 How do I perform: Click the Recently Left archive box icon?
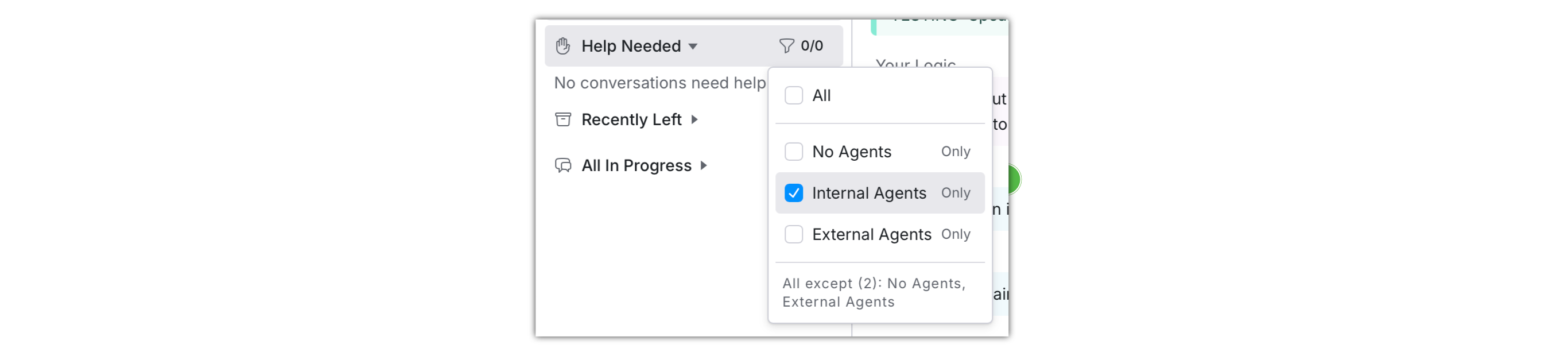point(563,120)
